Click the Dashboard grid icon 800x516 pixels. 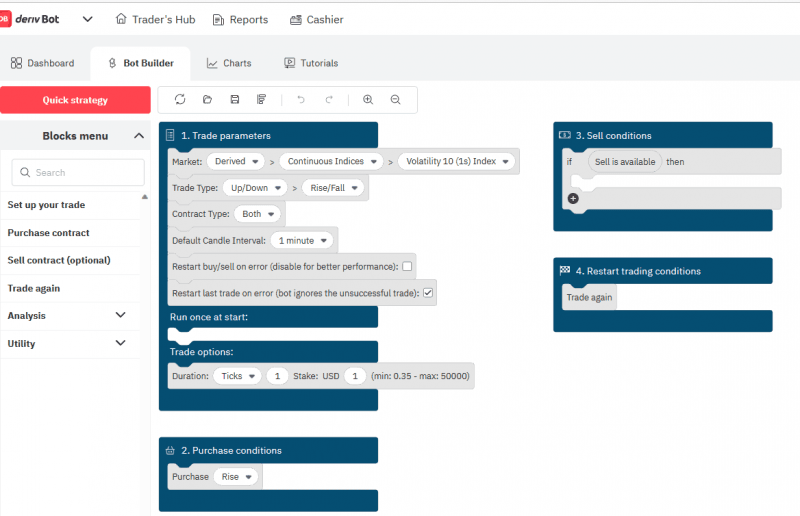point(16,63)
